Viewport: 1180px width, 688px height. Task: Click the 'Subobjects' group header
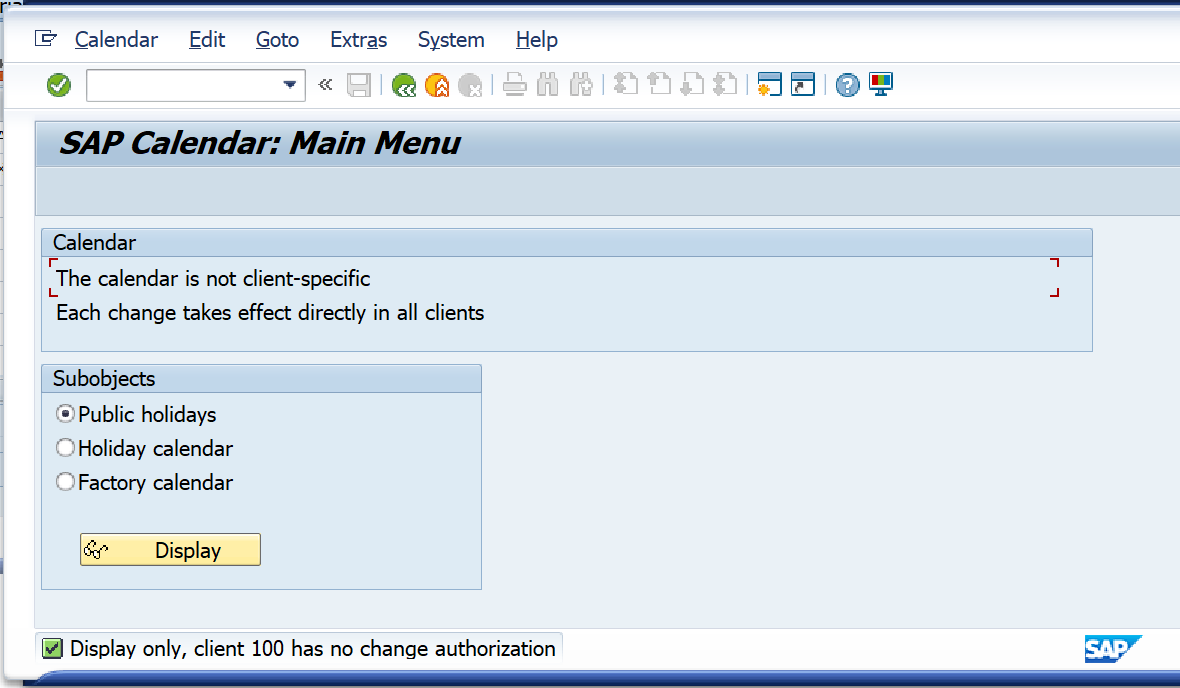click(x=261, y=379)
